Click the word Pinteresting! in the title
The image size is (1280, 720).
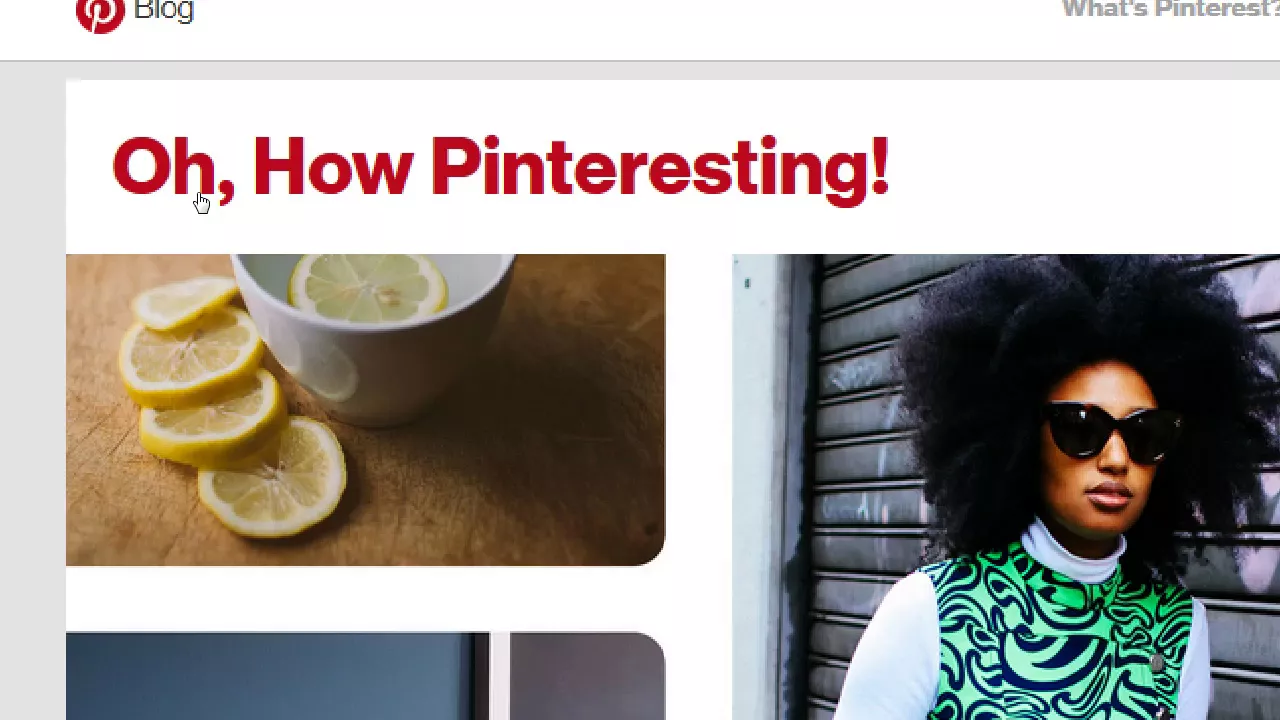tap(660, 170)
